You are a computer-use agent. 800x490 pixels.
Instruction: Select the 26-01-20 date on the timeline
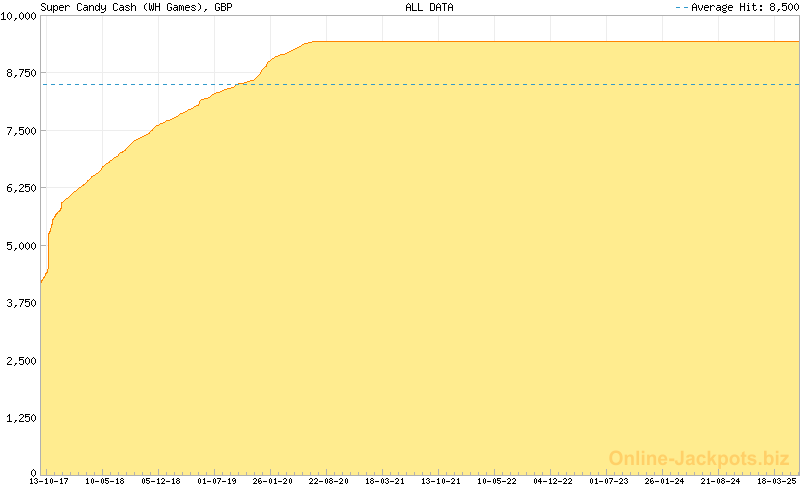[272, 481]
